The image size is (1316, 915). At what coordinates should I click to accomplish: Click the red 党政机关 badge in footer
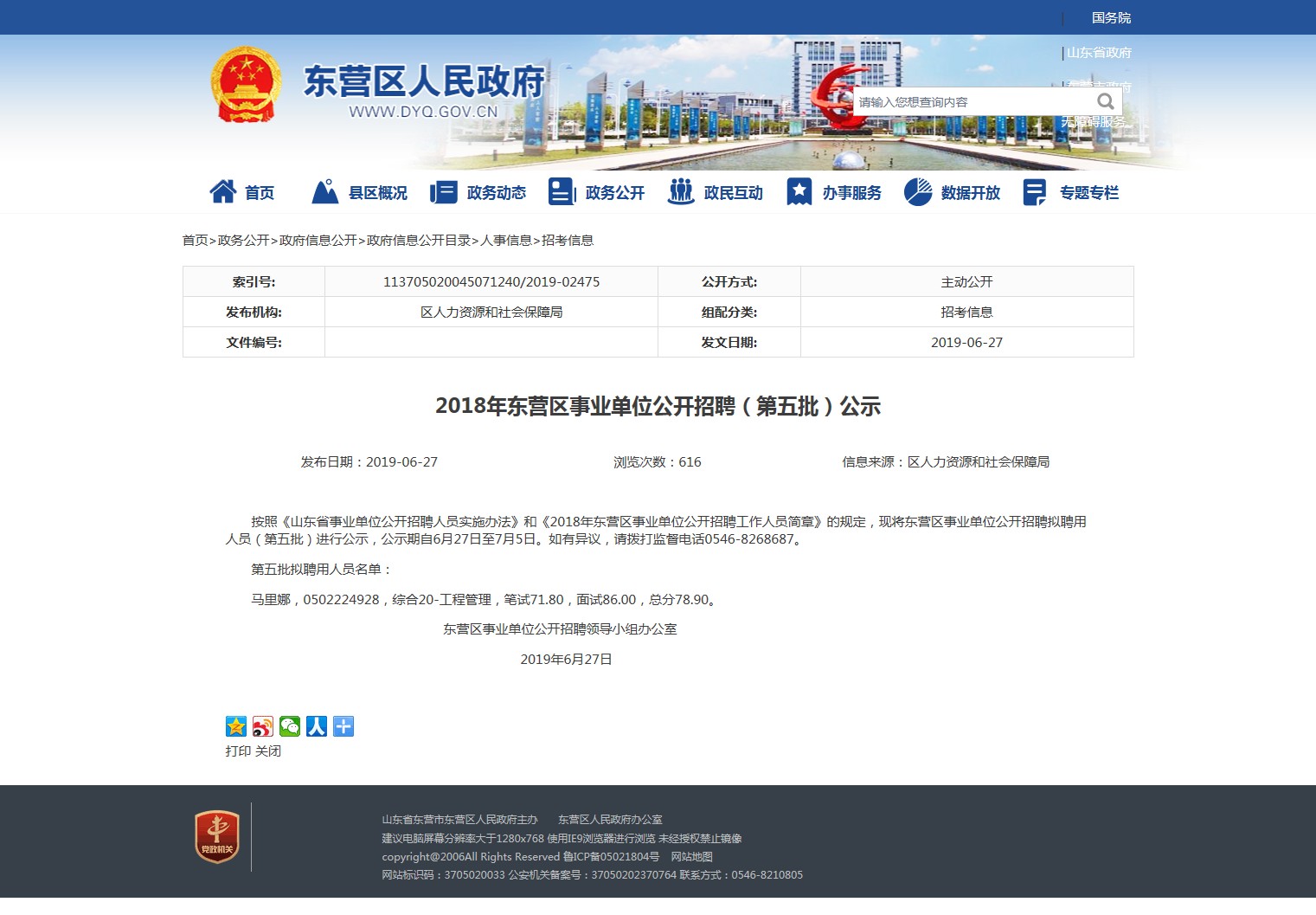point(217,836)
